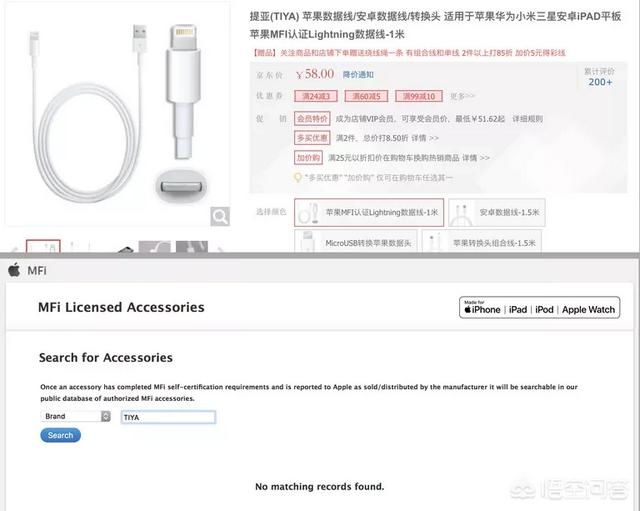Open the Brand search type dropdown
This screenshot has height=511, width=640.
[76, 416]
